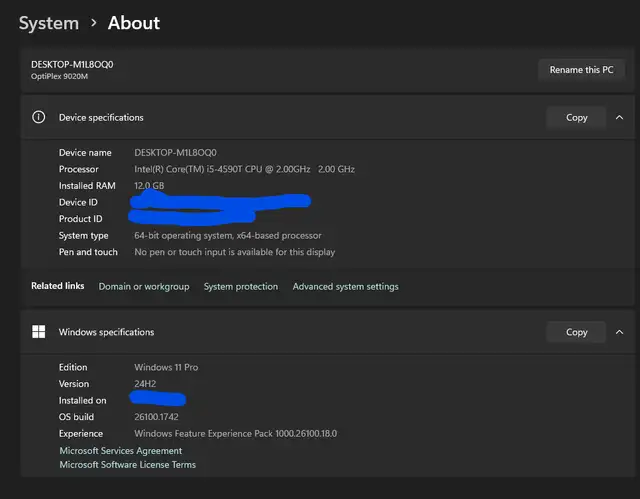Click the Device ID label

coord(78,202)
